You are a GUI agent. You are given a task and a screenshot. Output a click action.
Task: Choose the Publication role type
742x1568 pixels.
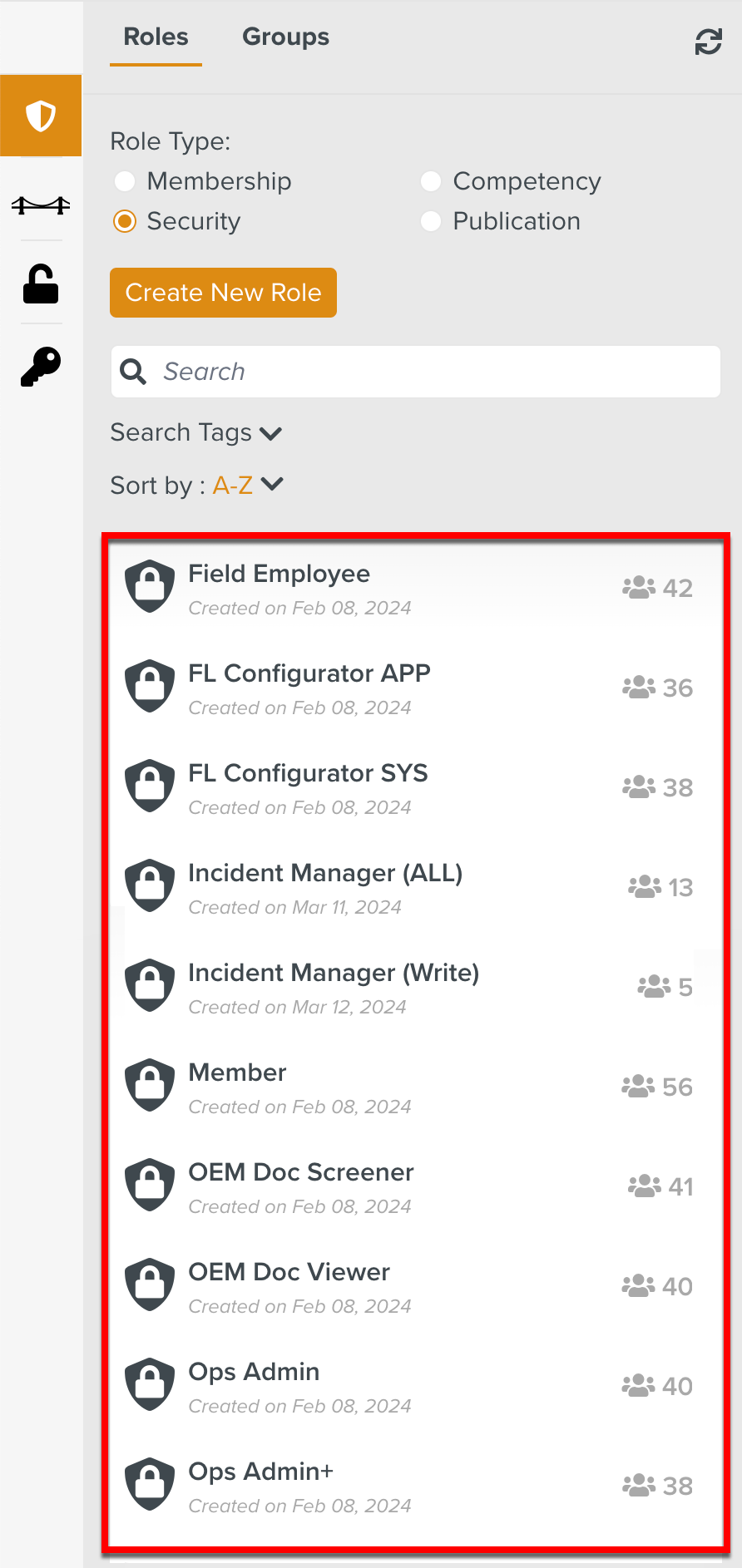pos(431,221)
